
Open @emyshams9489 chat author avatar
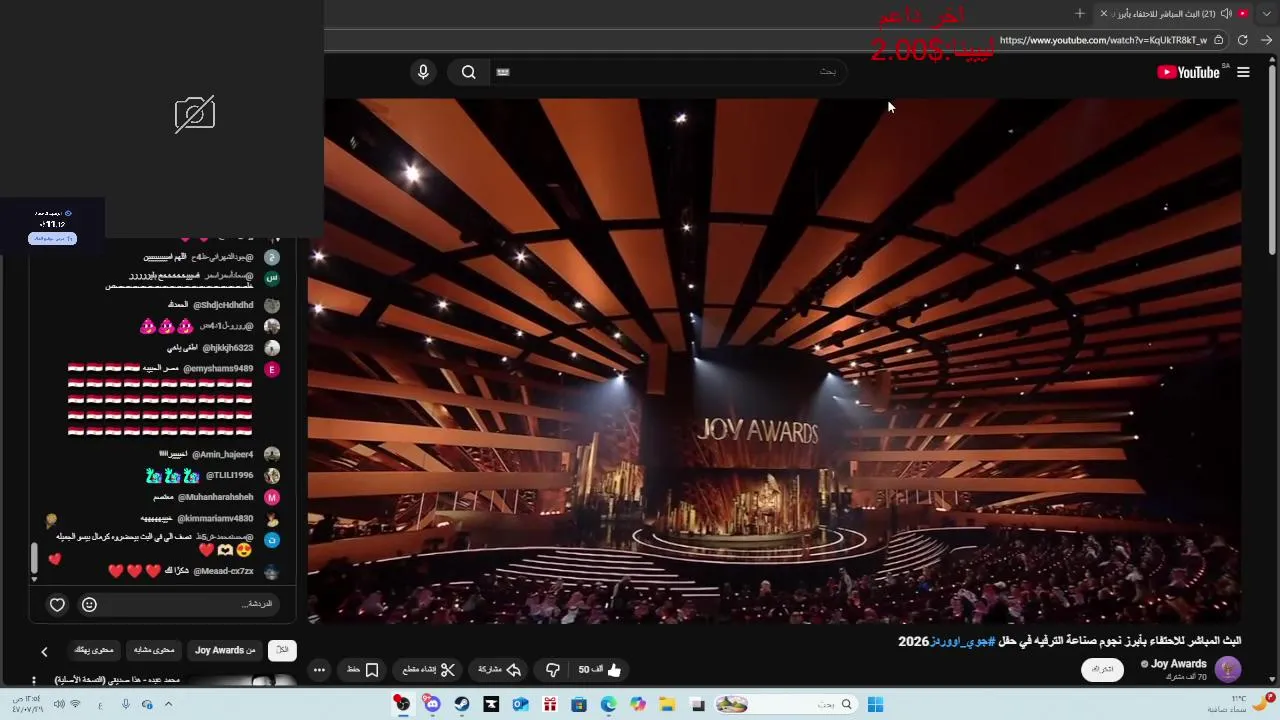[x=272, y=370]
